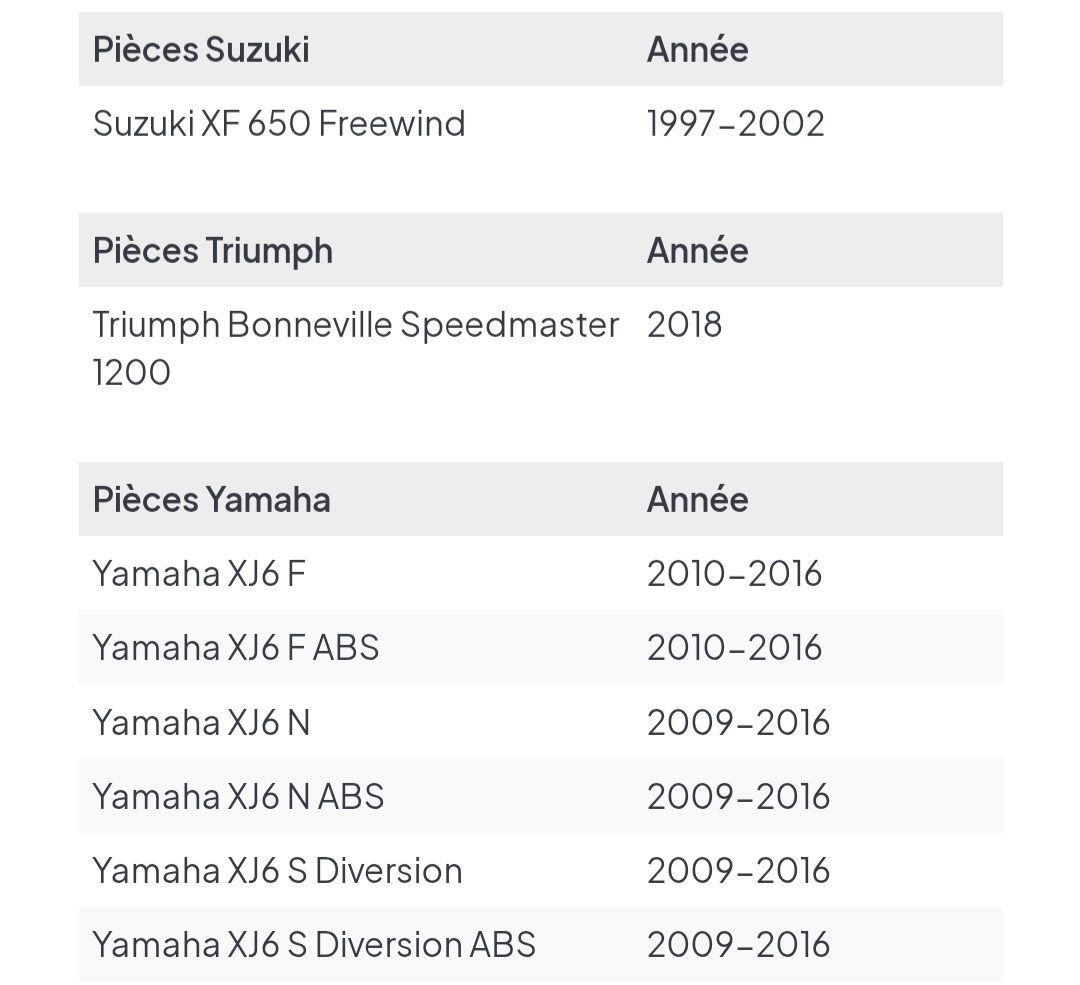Click the Pièces Yamaha table header
Viewport: 1080px width, 985px height.
211,499
